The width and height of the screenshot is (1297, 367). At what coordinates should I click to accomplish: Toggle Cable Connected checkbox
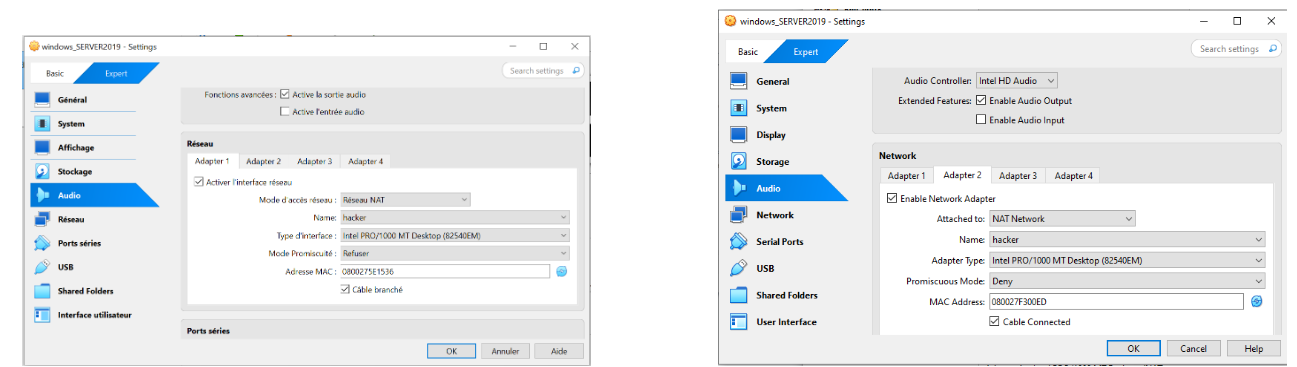pyautogui.click(x=994, y=322)
